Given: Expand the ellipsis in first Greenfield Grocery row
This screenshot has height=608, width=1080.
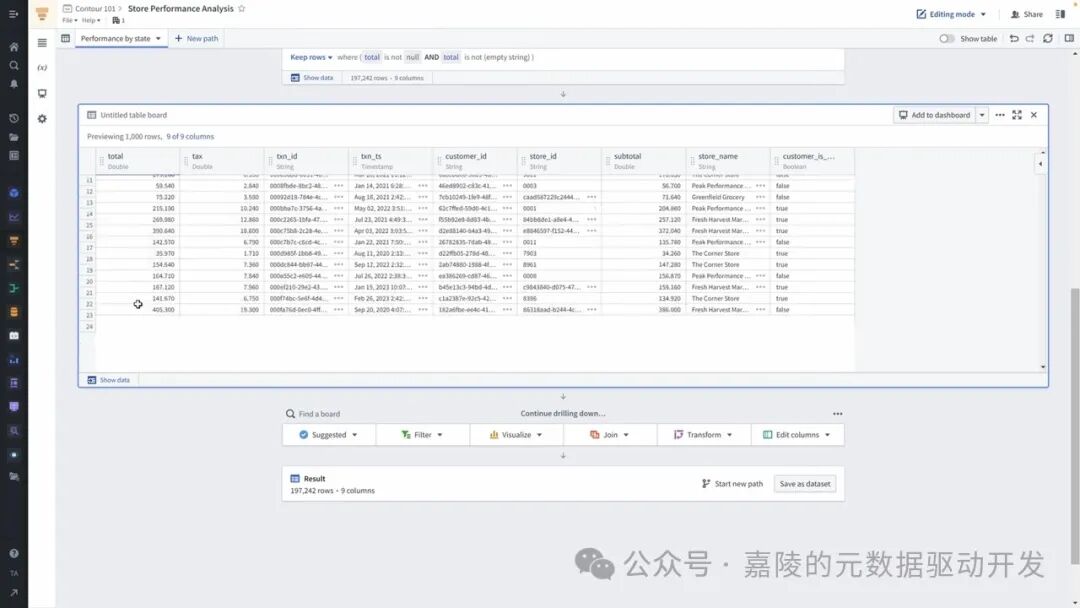Looking at the screenshot, I should pos(760,197).
